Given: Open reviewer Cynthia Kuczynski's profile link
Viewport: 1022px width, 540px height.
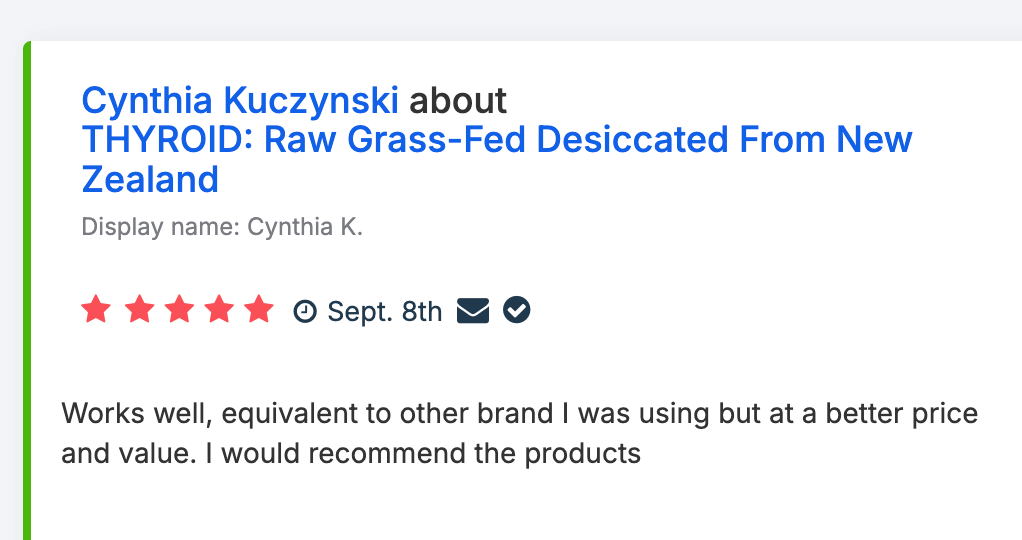Looking at the screenshot, I should pyautogui.click(x=240, y=100).
